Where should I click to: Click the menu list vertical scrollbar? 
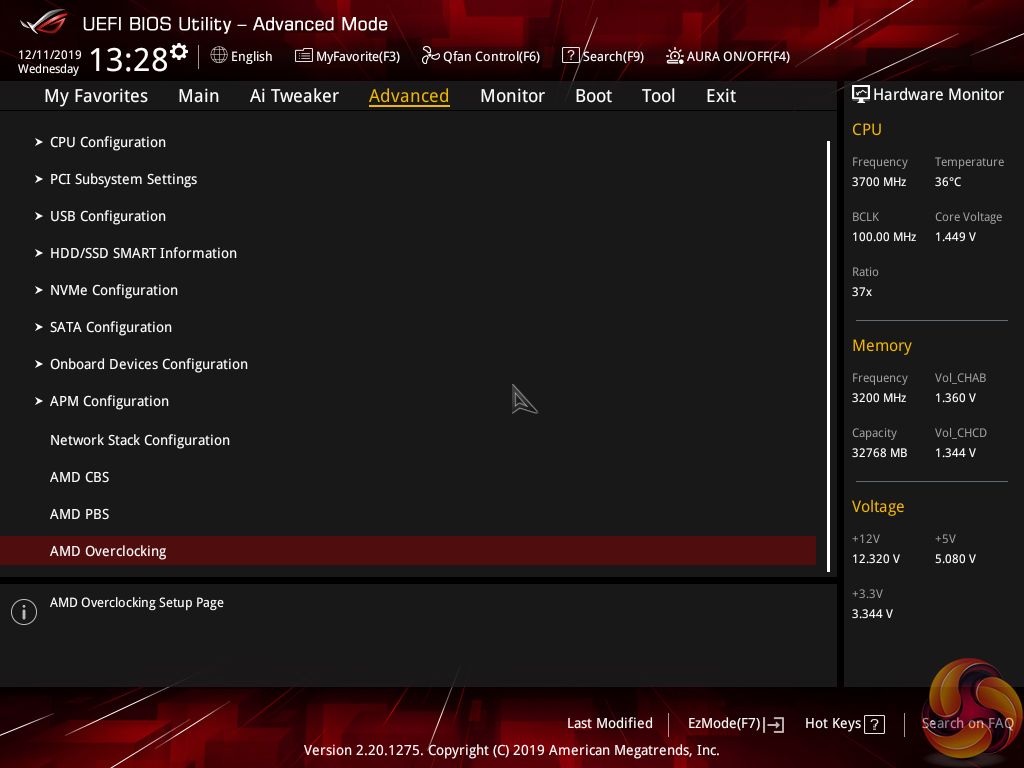[x=828, y=356]
